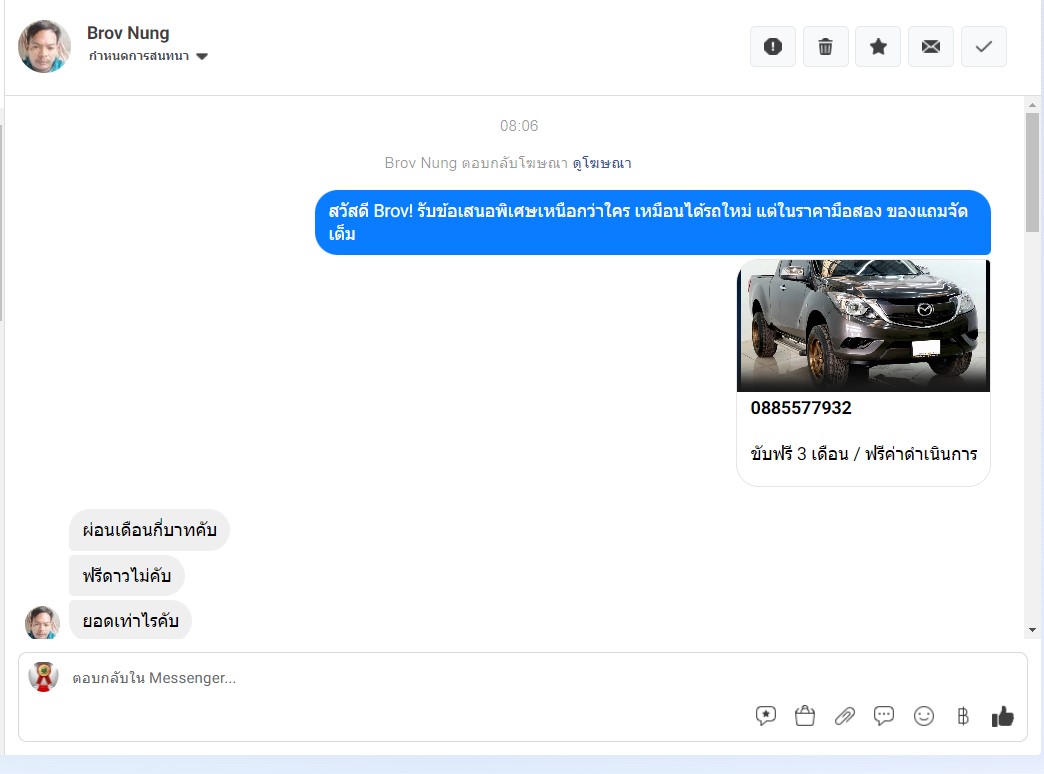
Task: Star this conversation for follow-up
Action: pyautogui.click(x=878, y=47)
